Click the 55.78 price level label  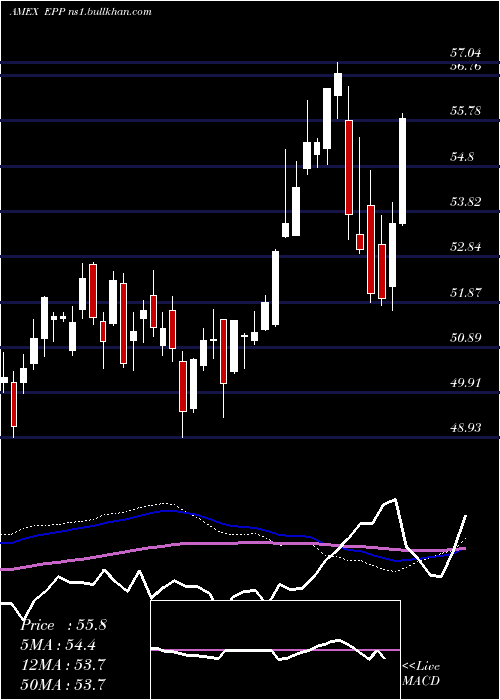[x=466, y=110]
